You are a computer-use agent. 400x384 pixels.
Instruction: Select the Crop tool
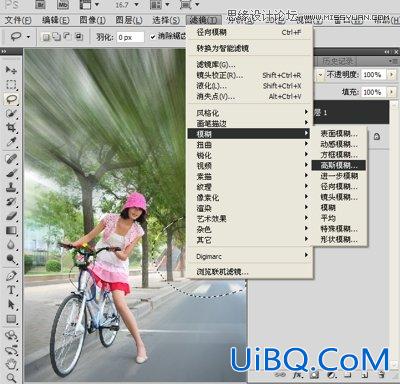[11, 128]
